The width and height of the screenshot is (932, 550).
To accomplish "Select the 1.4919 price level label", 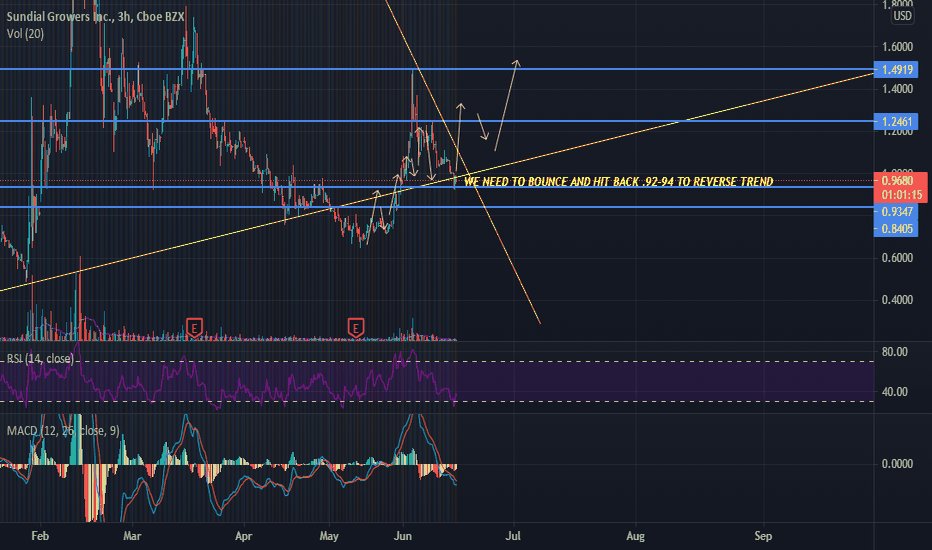I will 896,70.
